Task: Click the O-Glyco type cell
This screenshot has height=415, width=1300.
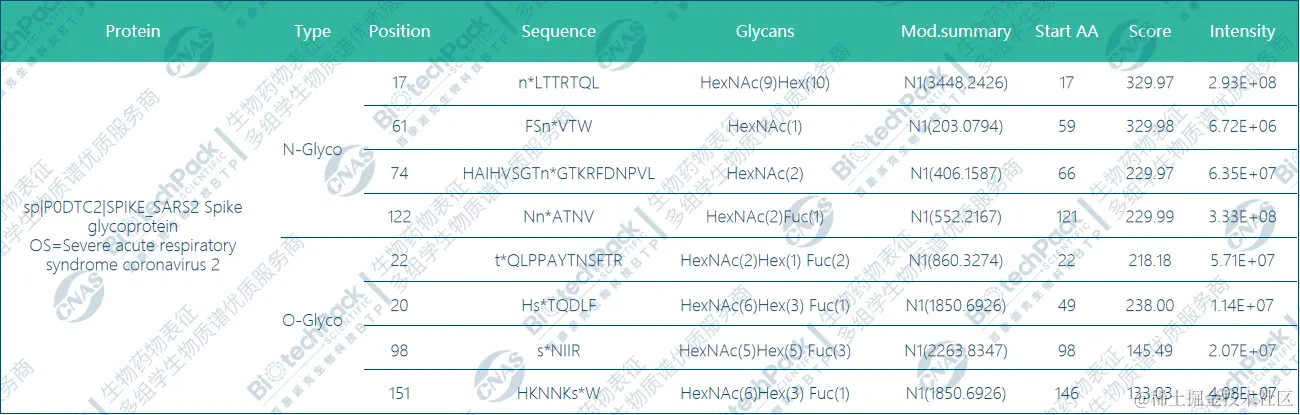Action: [x=313, y=321]
